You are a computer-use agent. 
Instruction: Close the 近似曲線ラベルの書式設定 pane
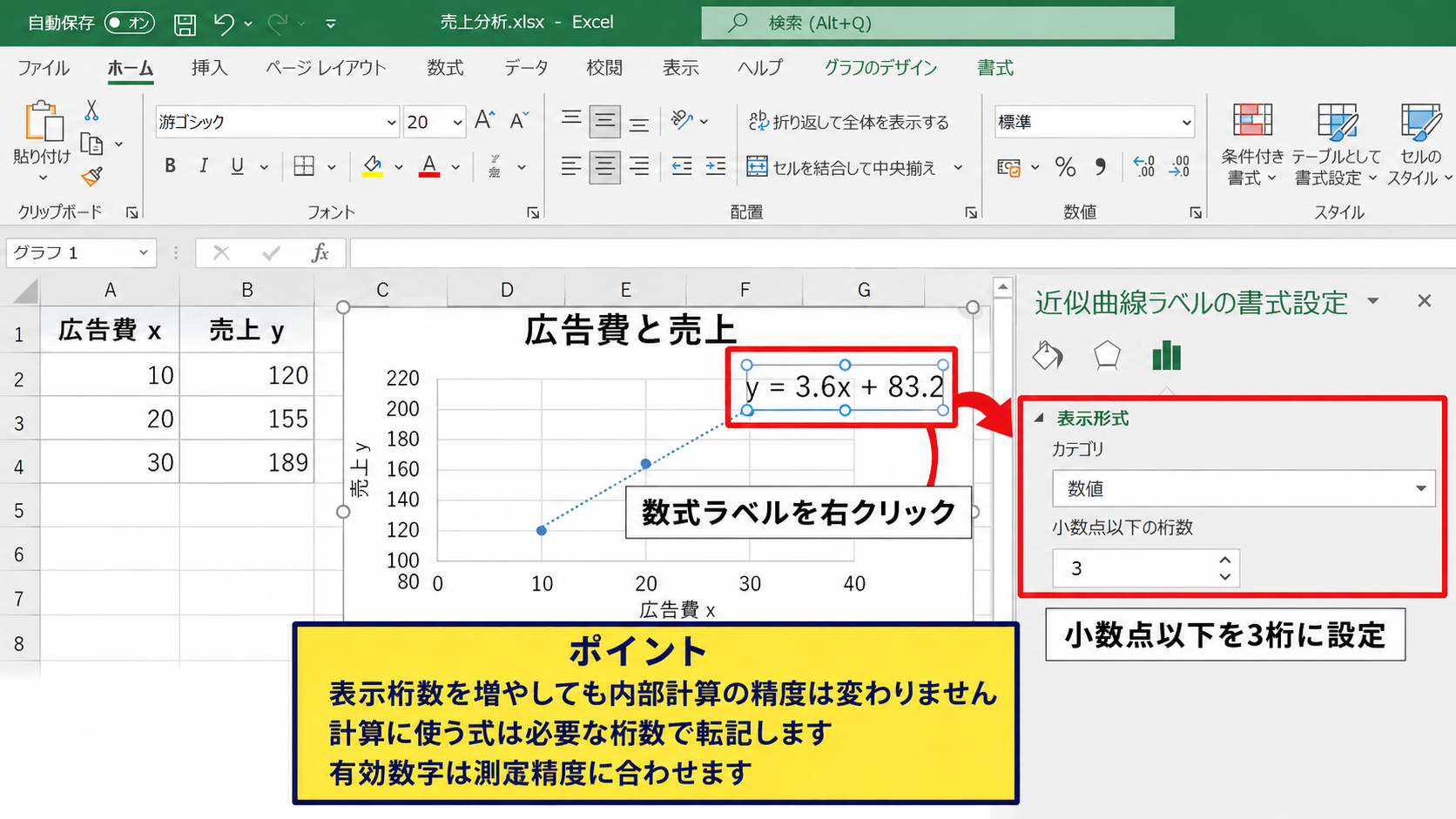(x=1425, y=301)
